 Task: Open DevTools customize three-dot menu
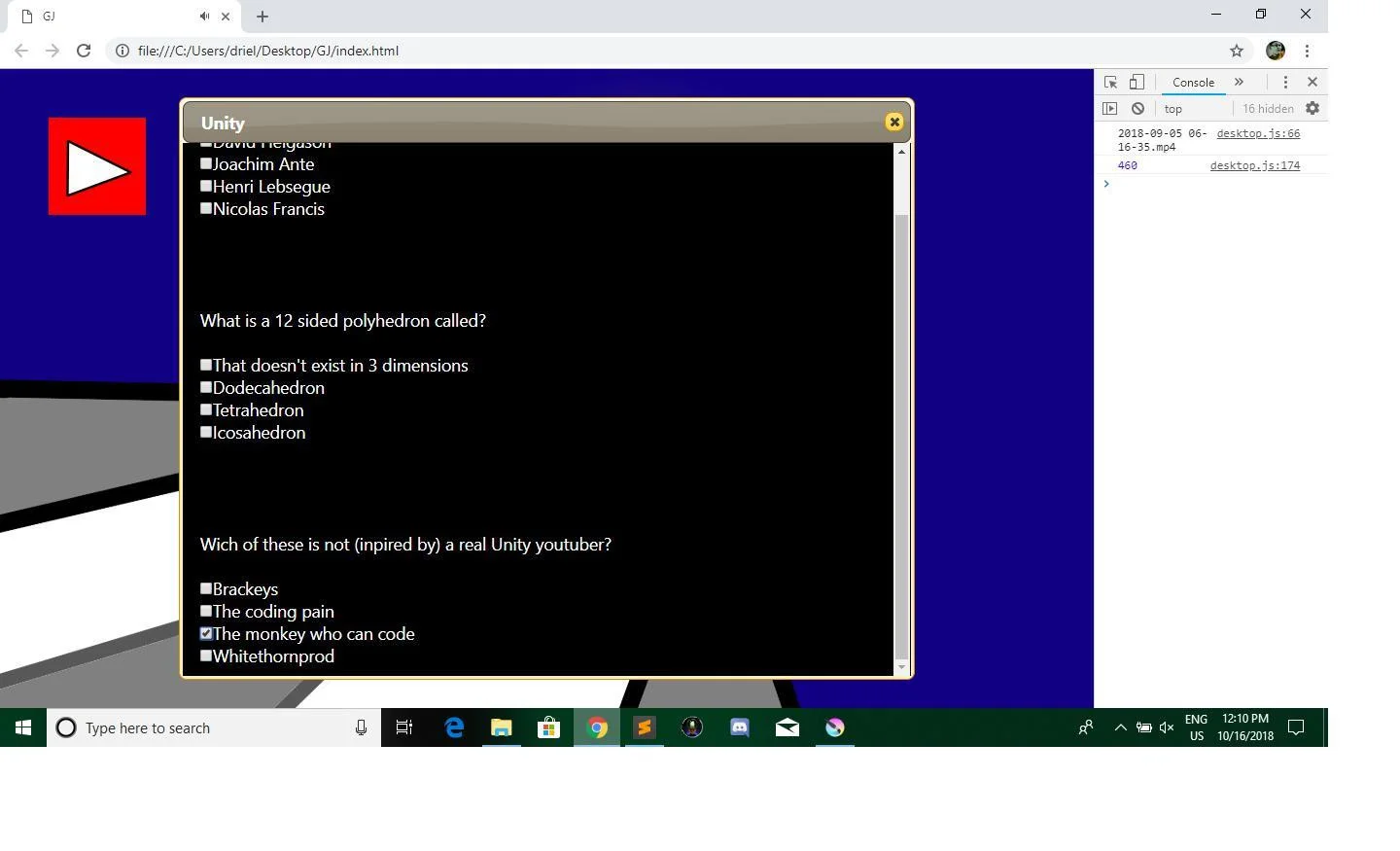coord(1285,83)
